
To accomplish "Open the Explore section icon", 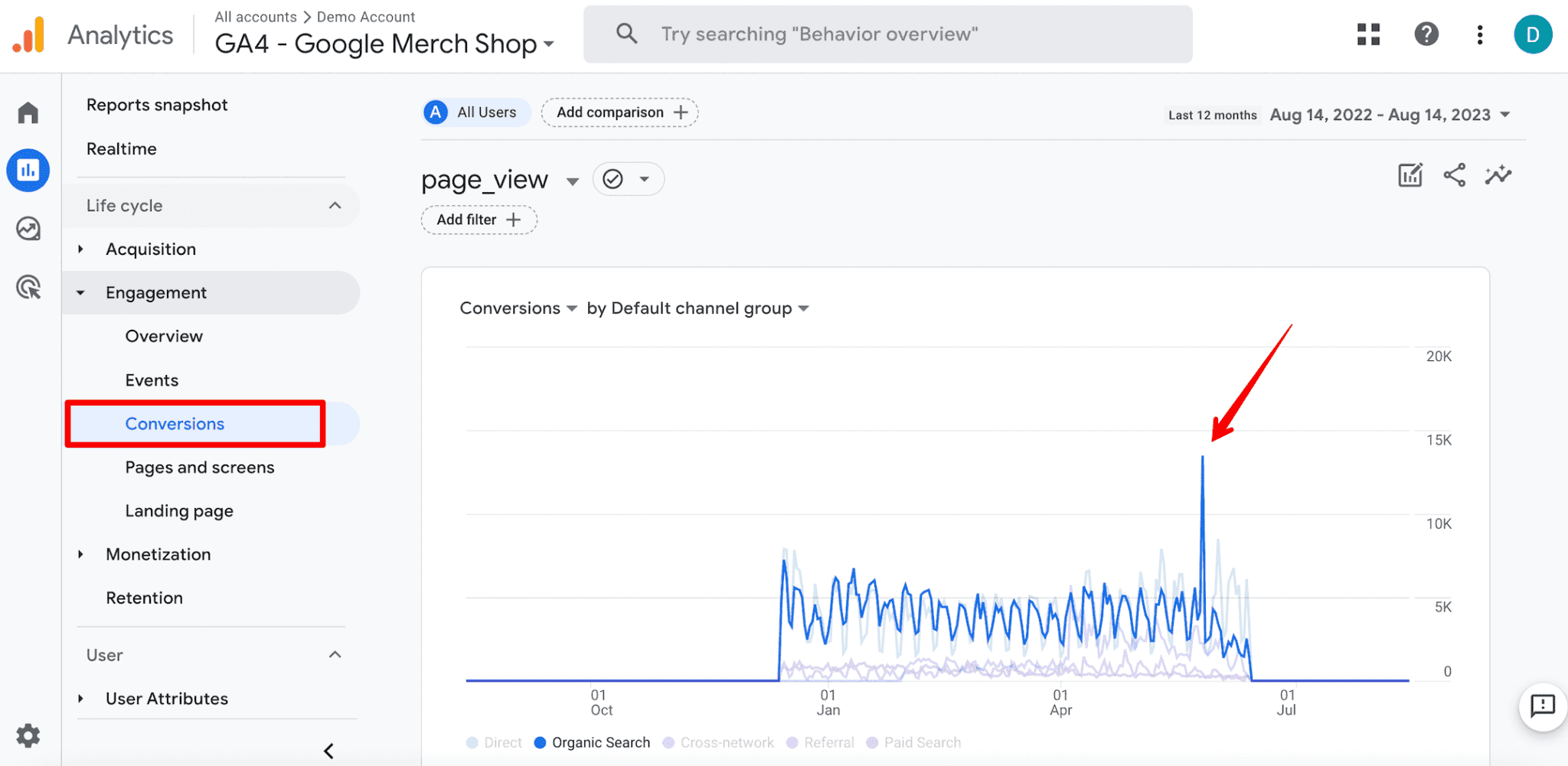I will pos(28,228).
